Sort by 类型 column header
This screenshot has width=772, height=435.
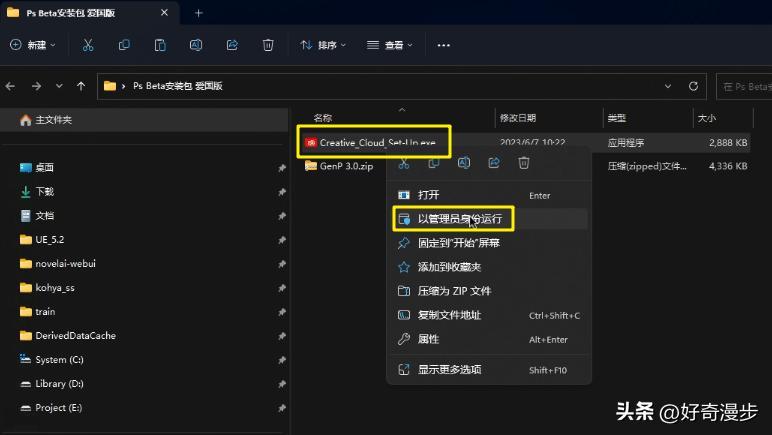coord(616,118)
